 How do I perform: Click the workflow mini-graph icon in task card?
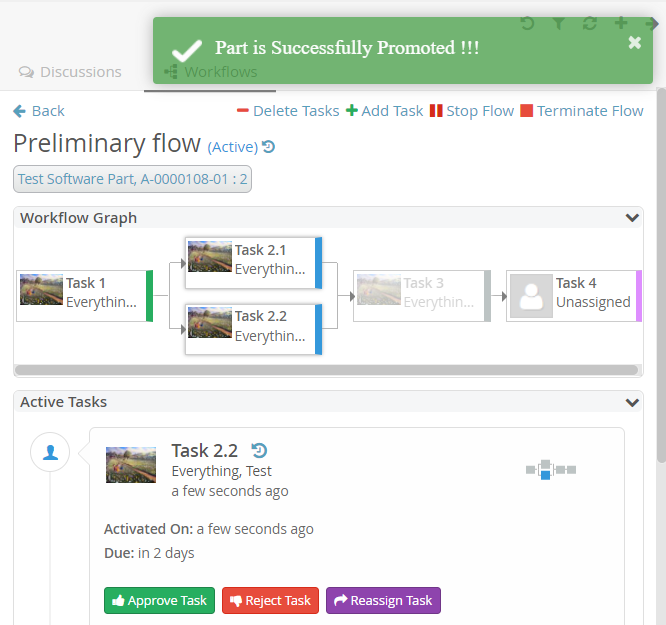click(551, 469)
